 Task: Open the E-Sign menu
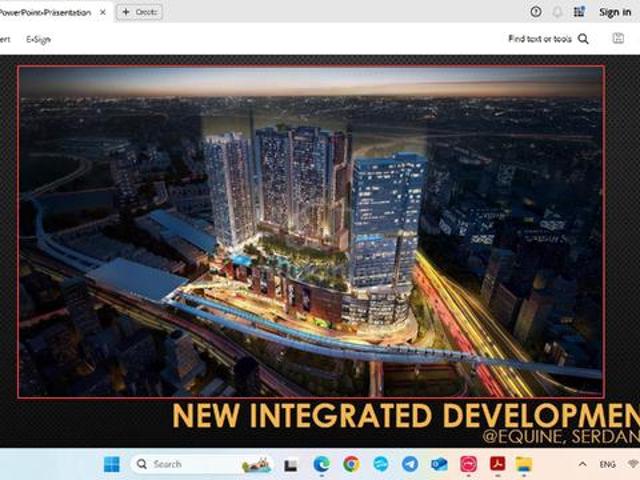[x=38, y=39]
